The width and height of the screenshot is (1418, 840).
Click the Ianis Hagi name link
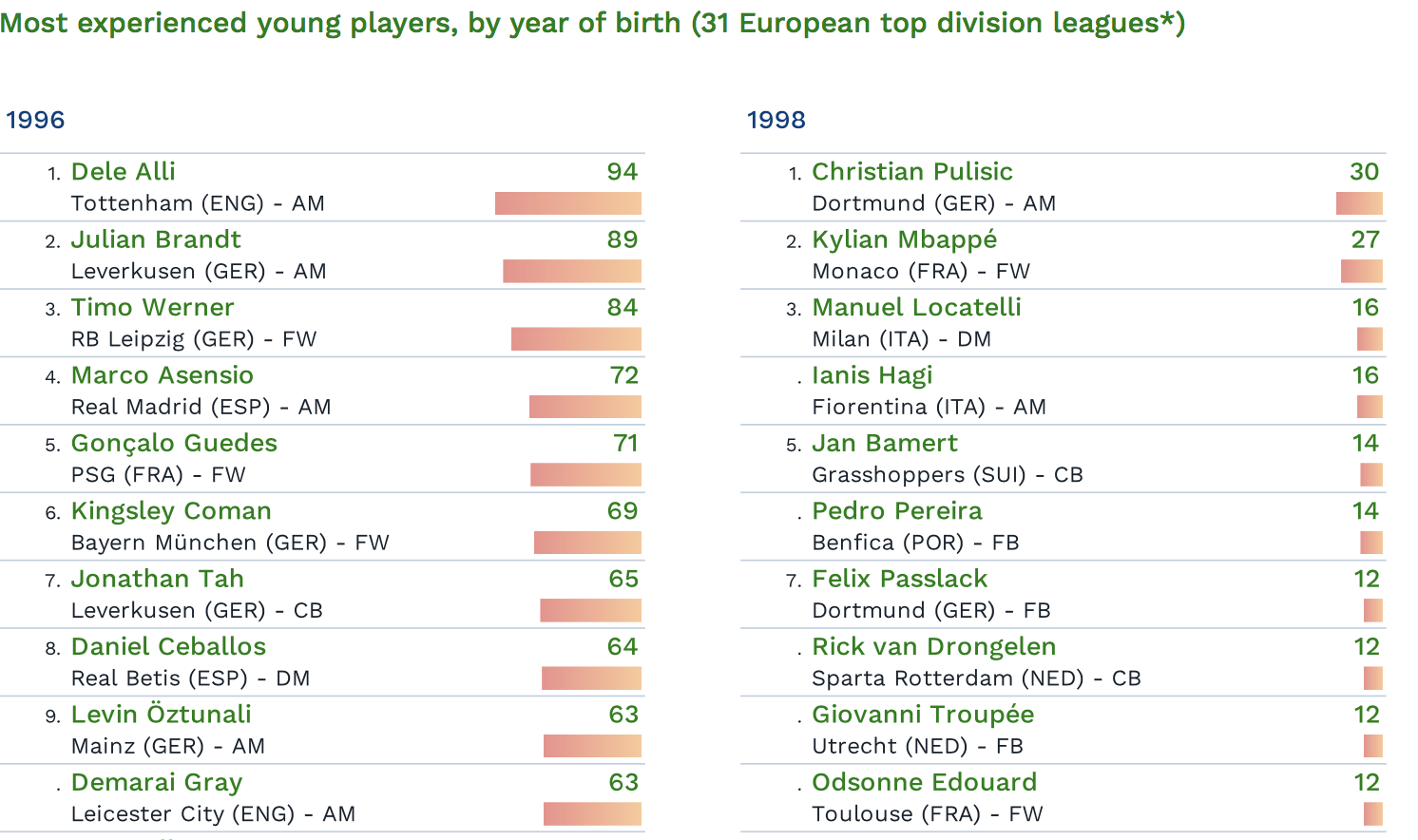coord(872,375)
